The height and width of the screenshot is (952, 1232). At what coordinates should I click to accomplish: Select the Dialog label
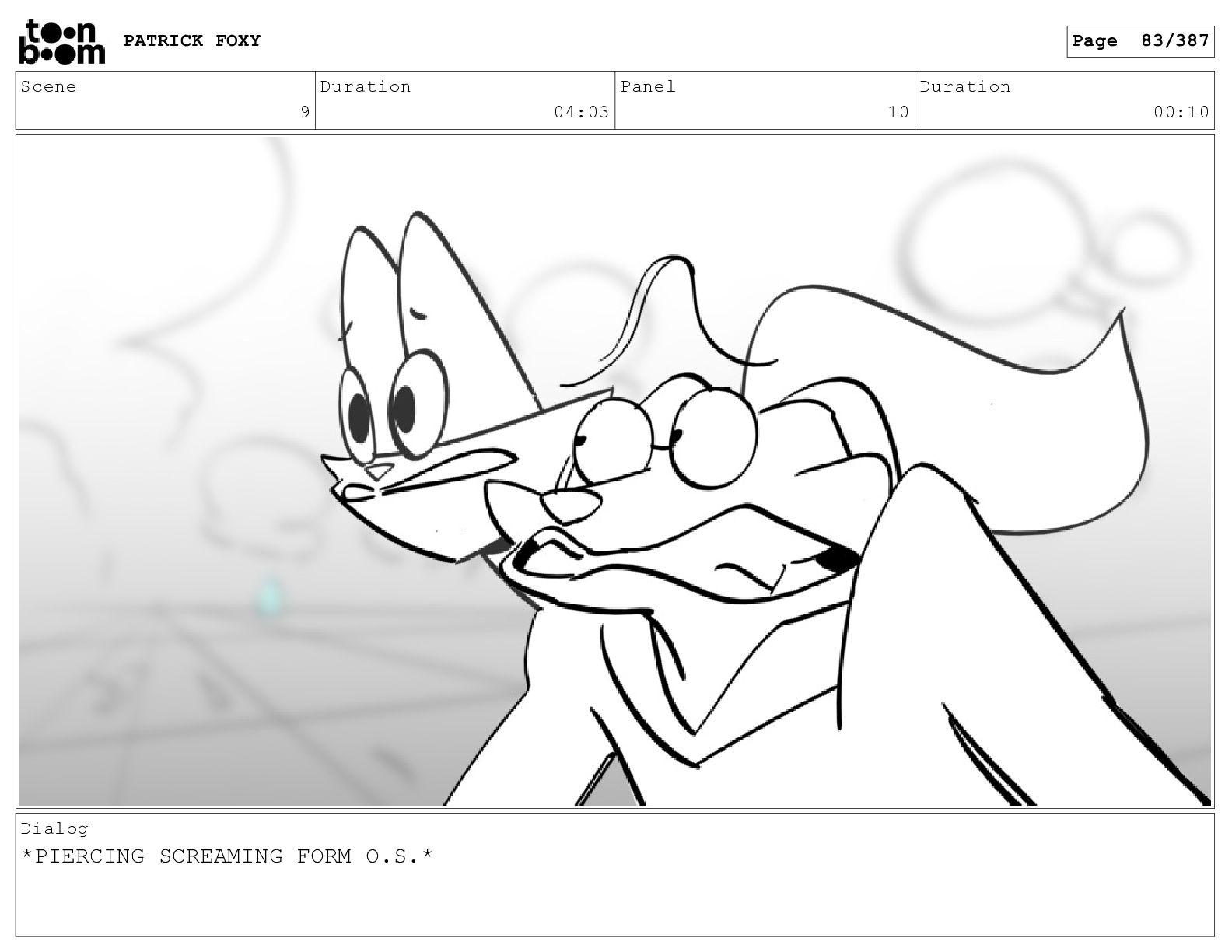54,828
